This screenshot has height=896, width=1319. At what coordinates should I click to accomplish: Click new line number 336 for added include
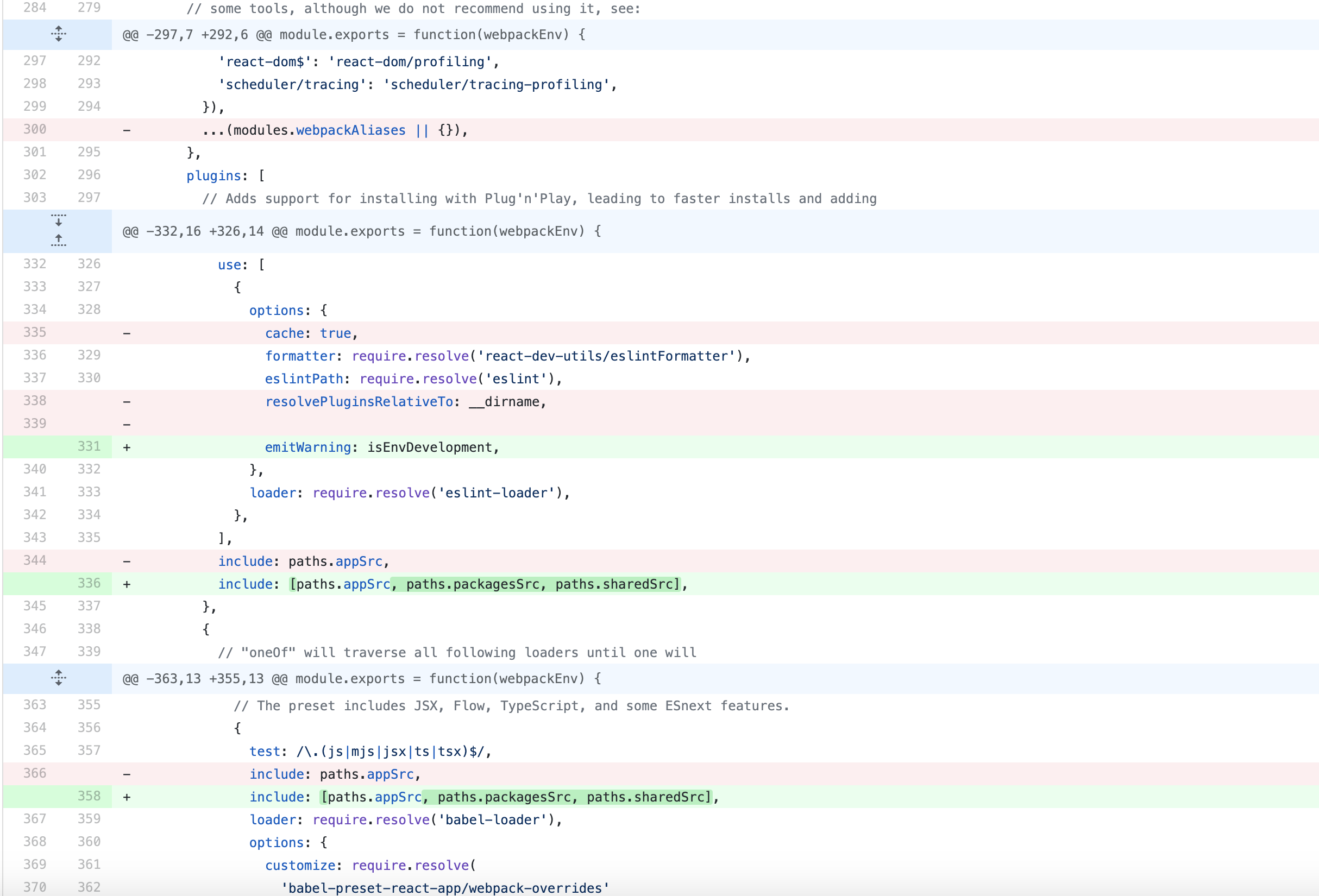click(x=89, y=583)
